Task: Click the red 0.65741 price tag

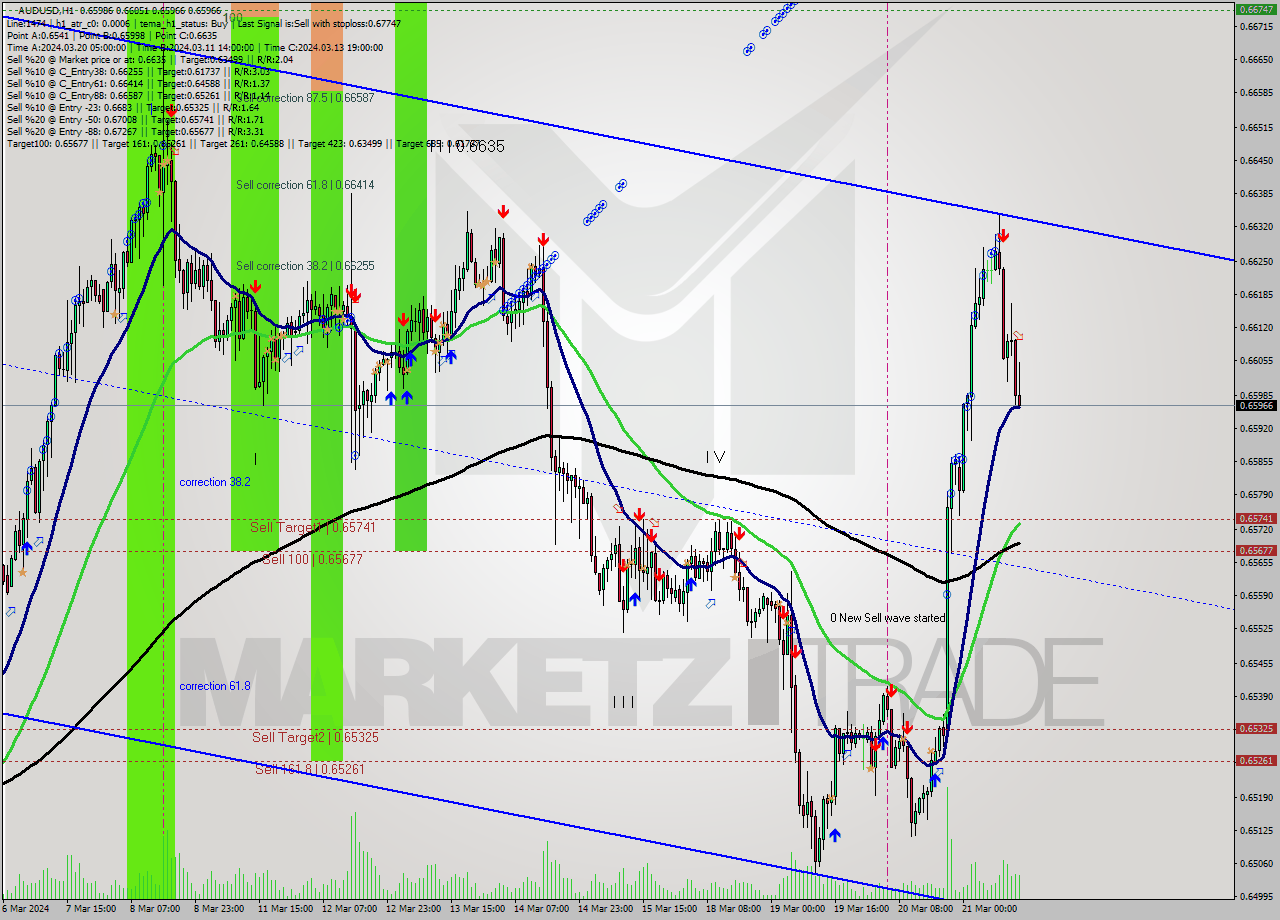Action: click(x=1257, y=518)
